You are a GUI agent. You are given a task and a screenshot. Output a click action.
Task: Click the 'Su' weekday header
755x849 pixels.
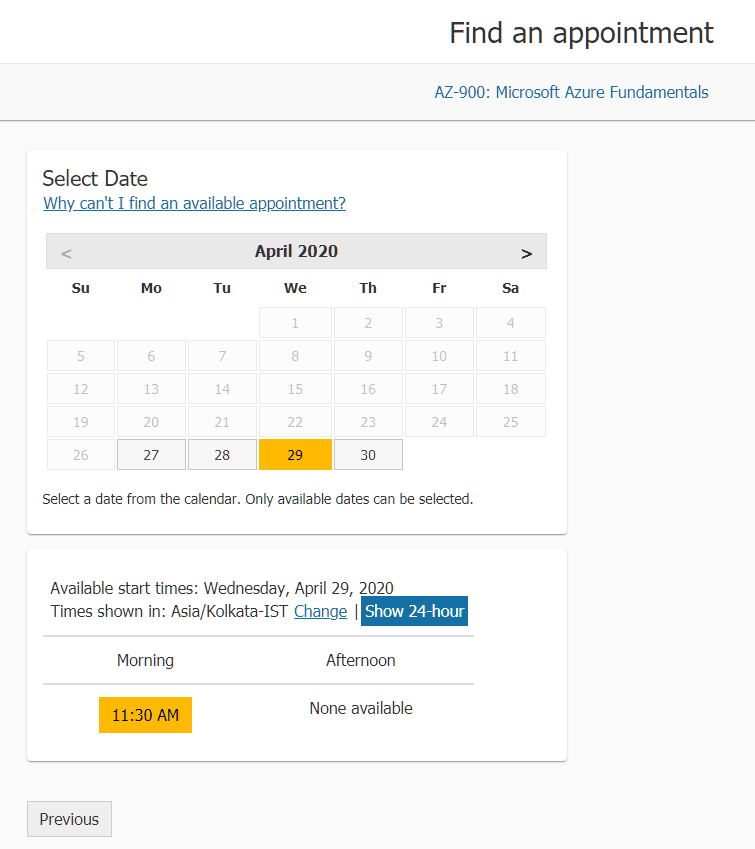[81, 288]
